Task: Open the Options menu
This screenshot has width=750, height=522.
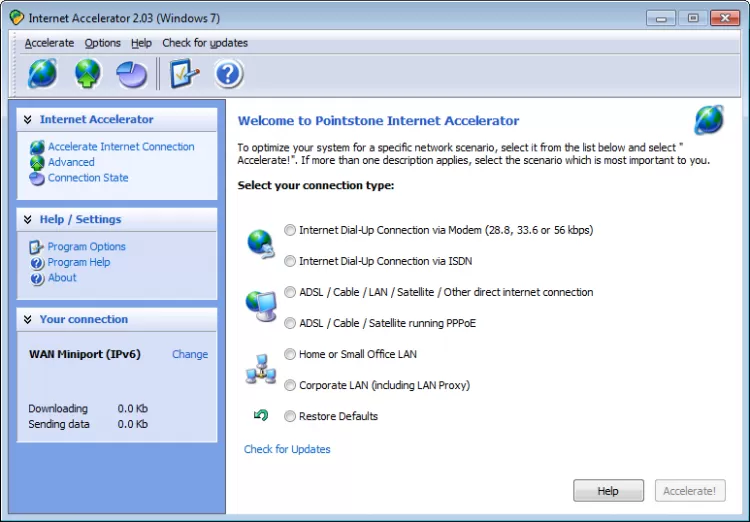Action: point(102,43)
